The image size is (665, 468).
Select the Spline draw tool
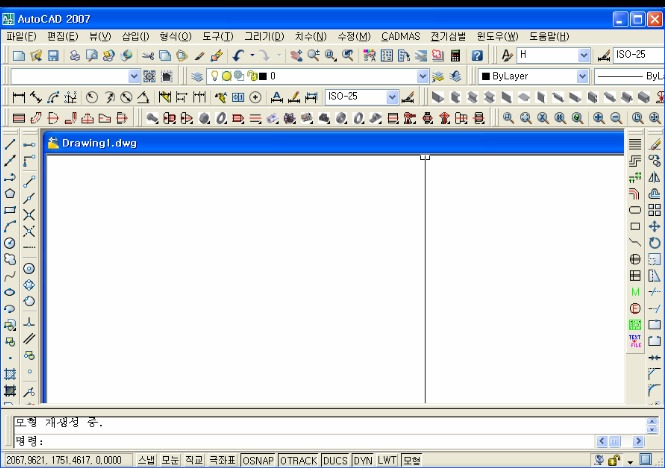tap(10, 276)
